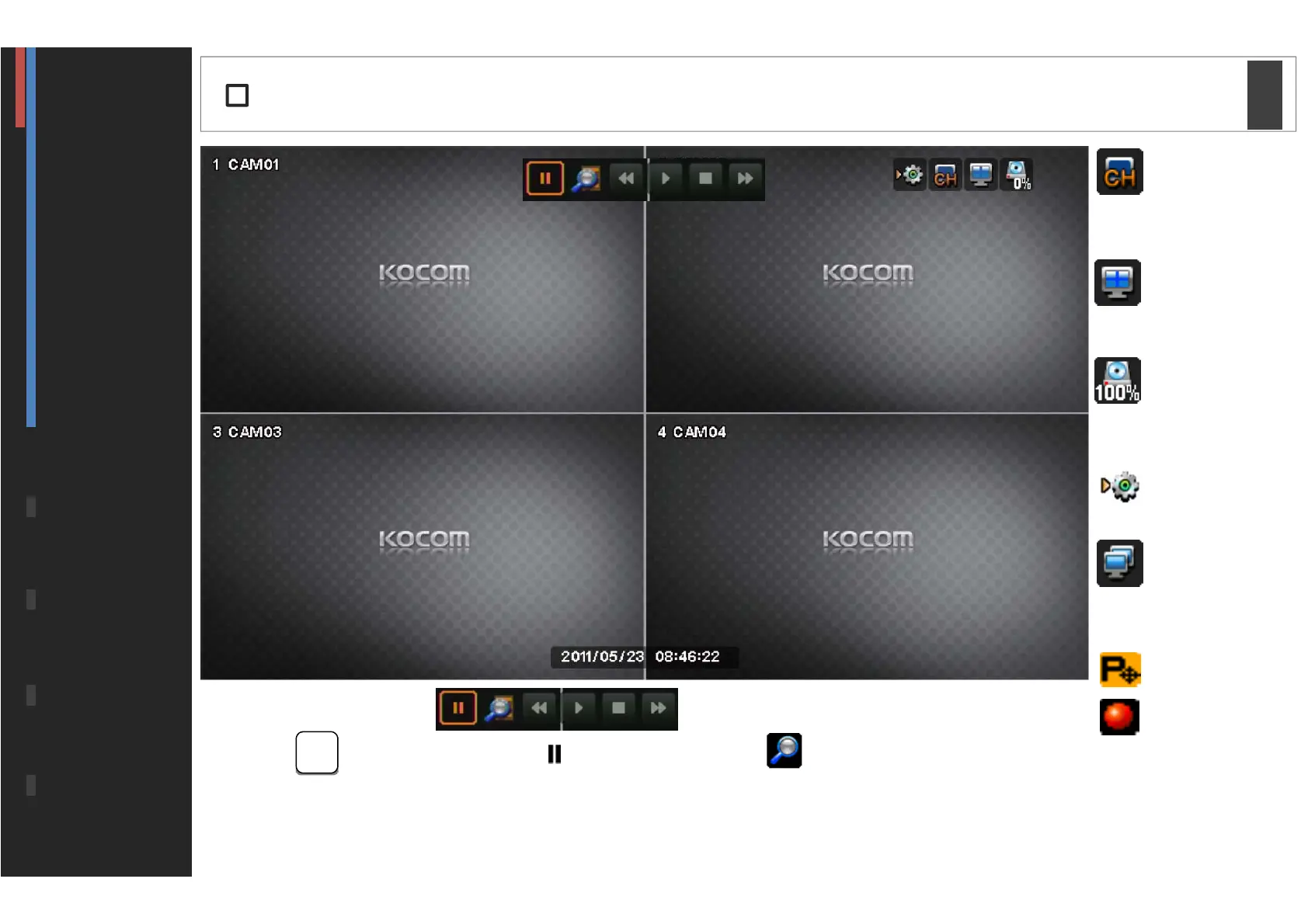Image resolution: width=1308 pixels, height=924 pixels.
Task: Hit play in the toolbar below the video
Action: coord(579,708)
